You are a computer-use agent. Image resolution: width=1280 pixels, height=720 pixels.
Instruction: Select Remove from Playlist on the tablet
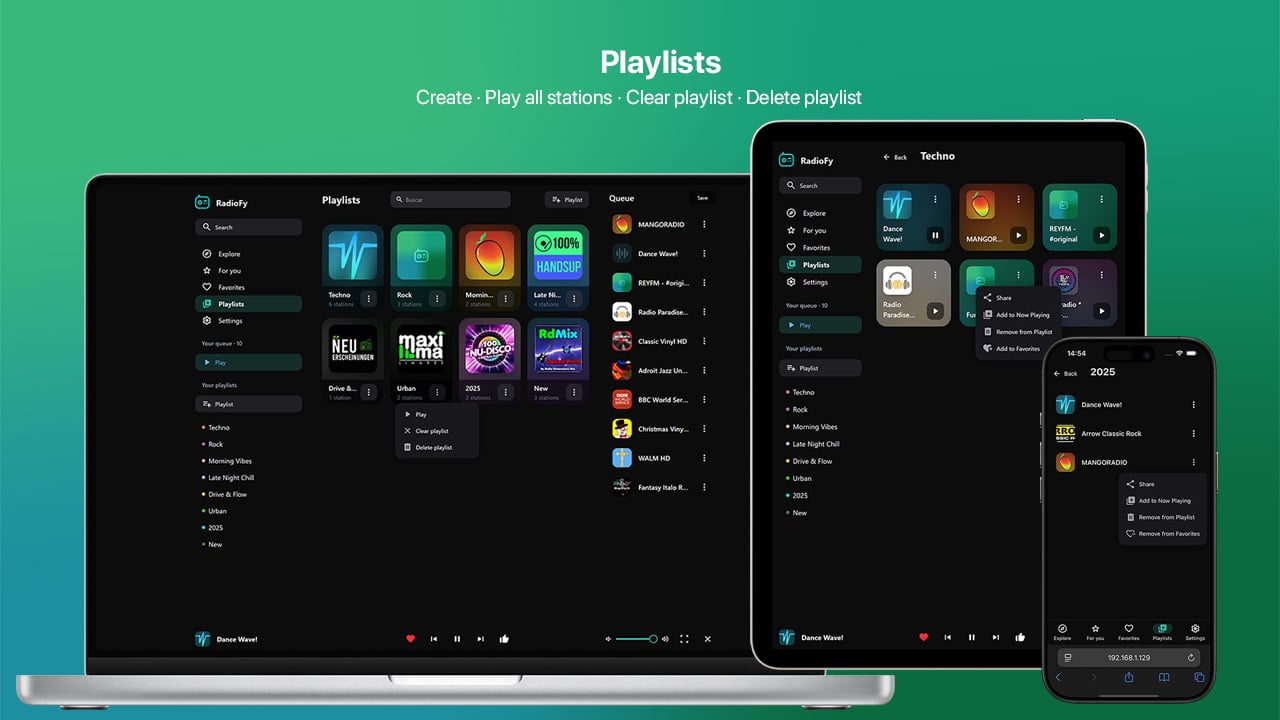pyautogui.click(x=1017, y=332)
